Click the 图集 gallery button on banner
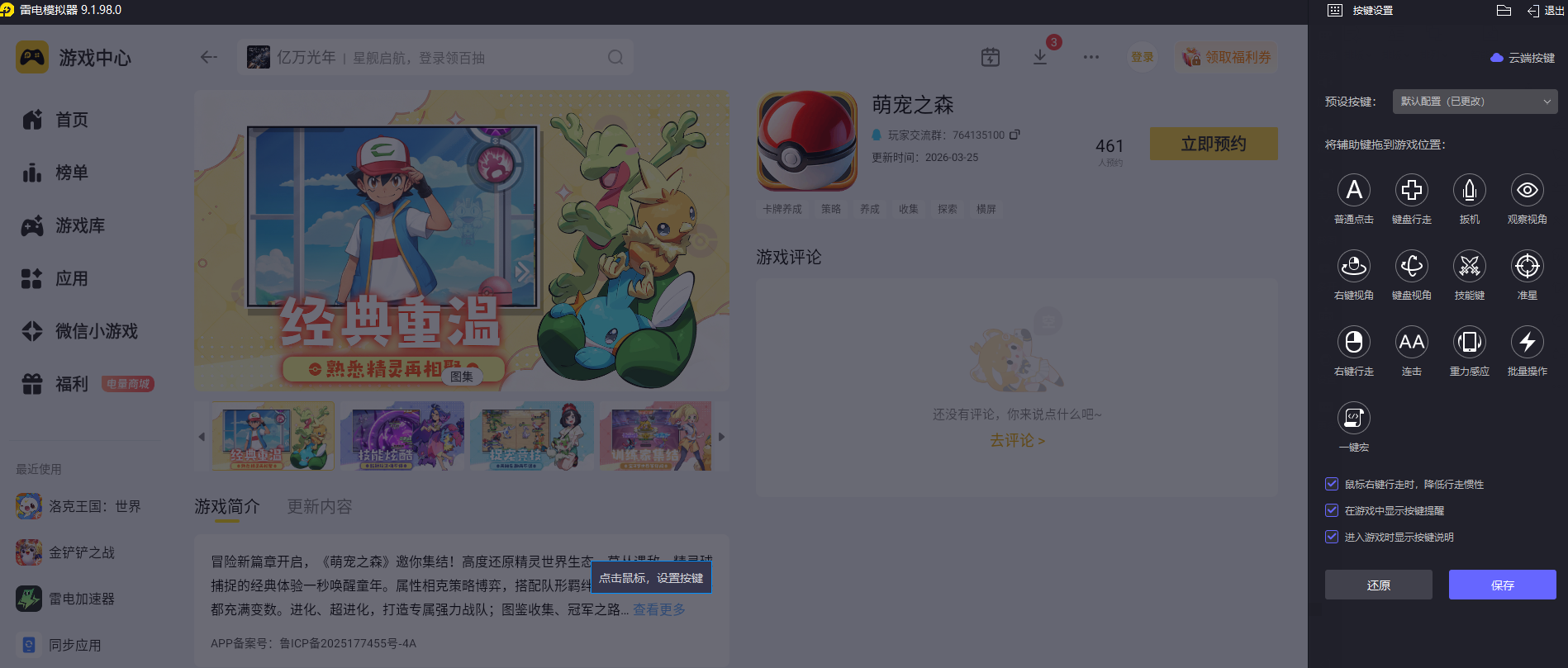 point(462,377)
